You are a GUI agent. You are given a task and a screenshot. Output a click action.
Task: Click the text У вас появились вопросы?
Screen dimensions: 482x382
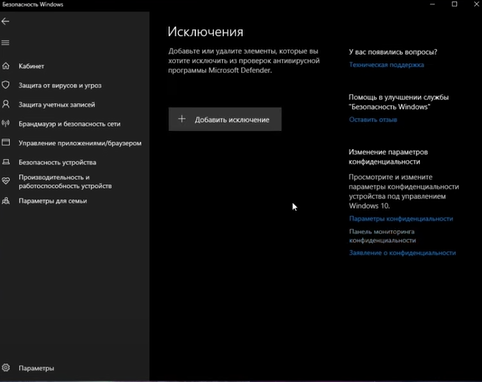393,52
